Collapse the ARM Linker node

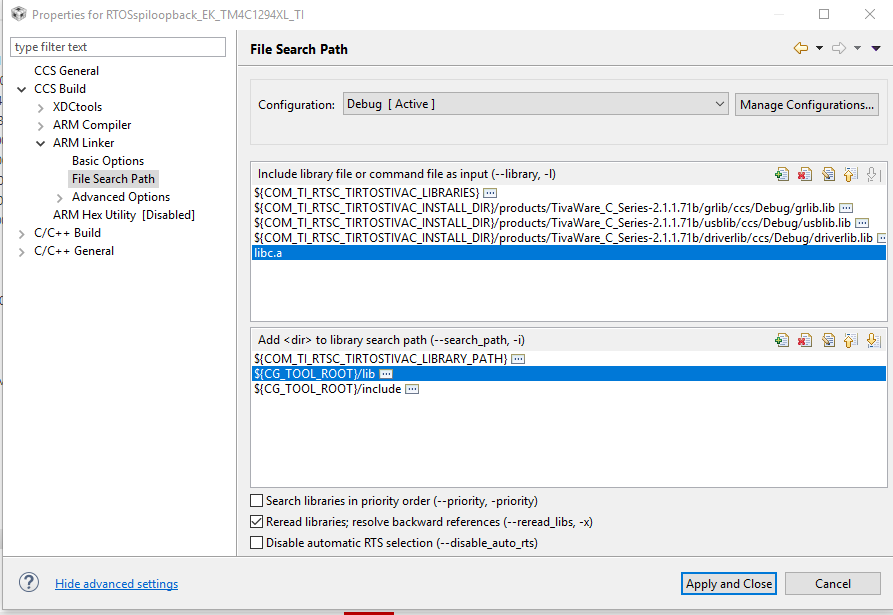click(x=40, y=144)
